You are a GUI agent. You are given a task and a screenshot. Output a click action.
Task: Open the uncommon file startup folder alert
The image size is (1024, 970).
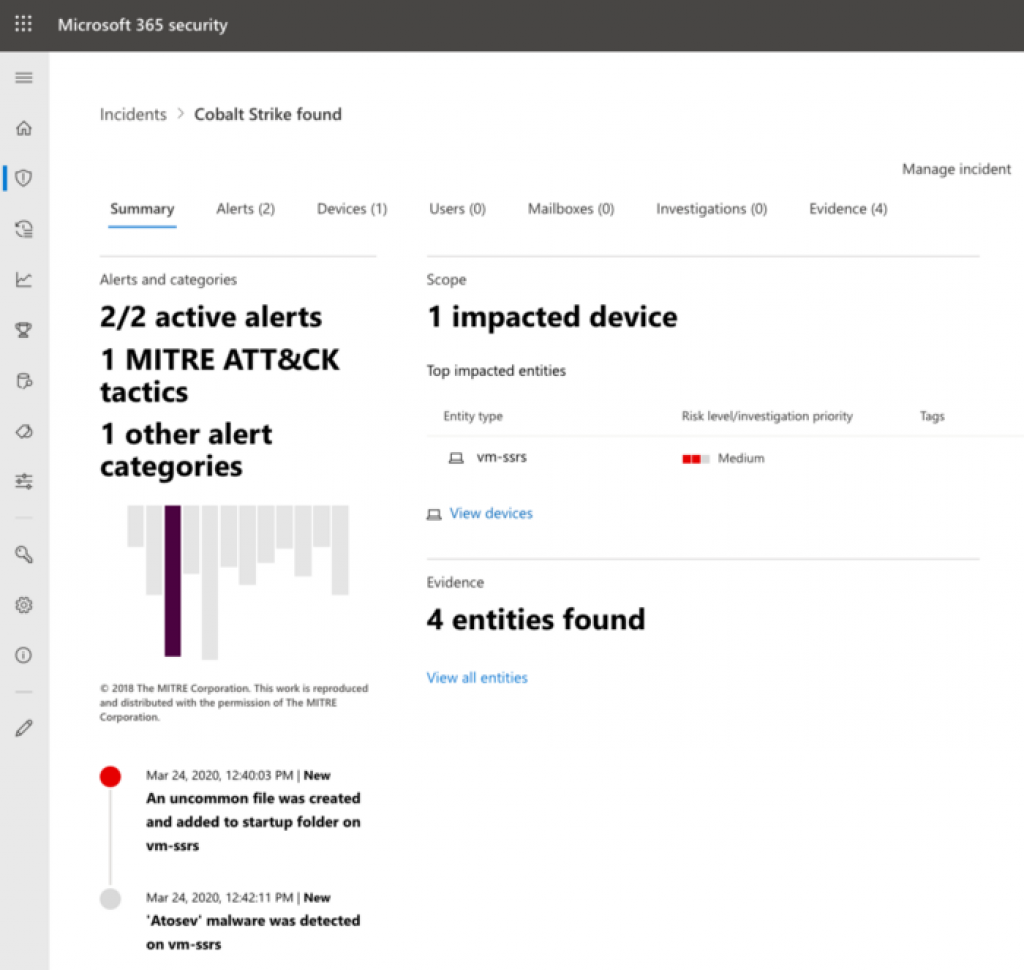[253, 822]
